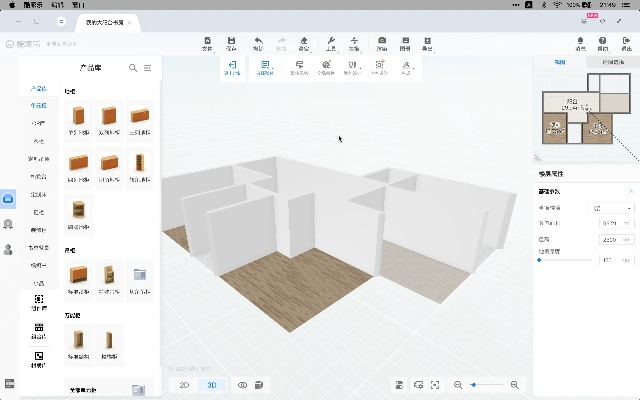The height and width of the screenshot is (400, 640).
Task: Select the second tab in right panel
Action: (x=612, y=62)
